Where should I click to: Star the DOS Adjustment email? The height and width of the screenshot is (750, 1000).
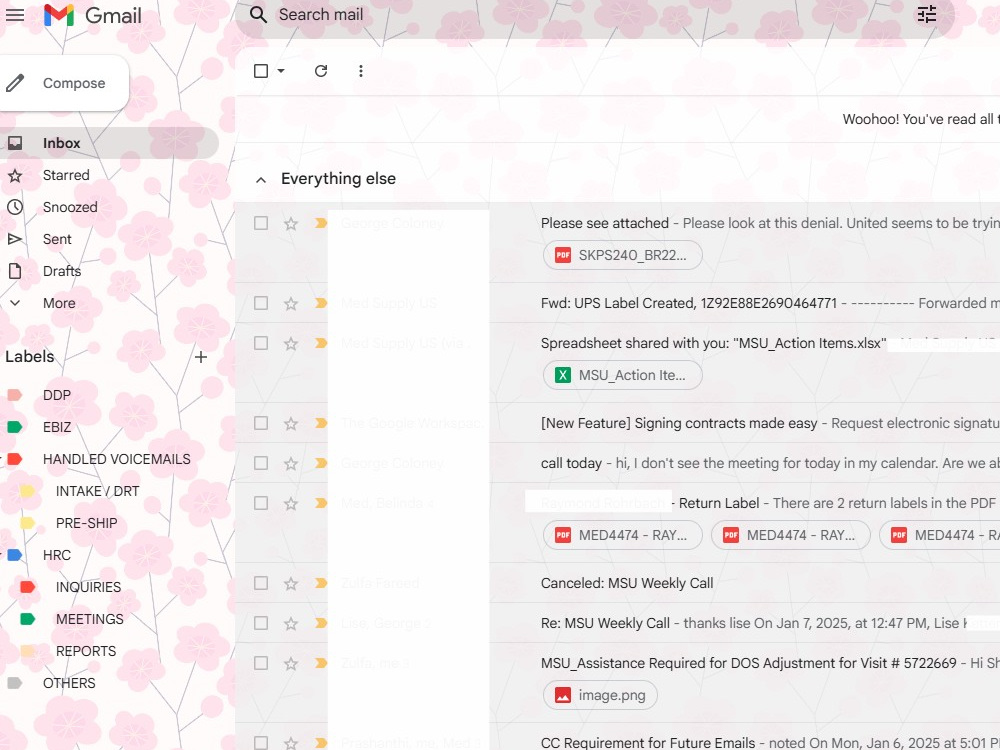[291, 664]
